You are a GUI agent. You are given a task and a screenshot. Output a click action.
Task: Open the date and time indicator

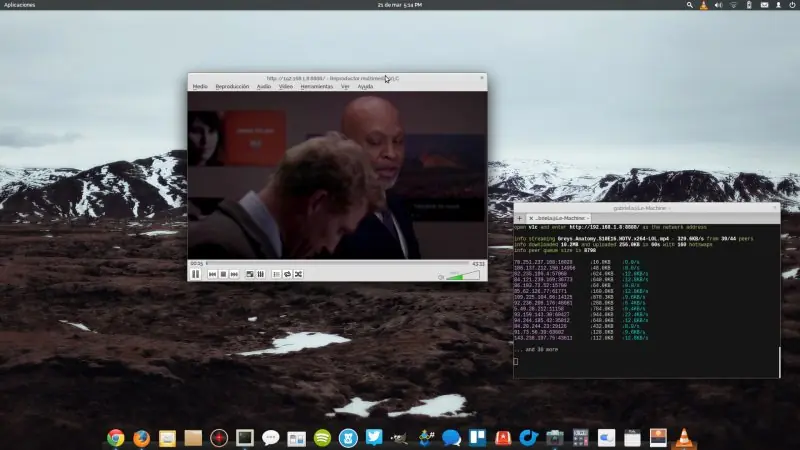click(x=399, y=5)
